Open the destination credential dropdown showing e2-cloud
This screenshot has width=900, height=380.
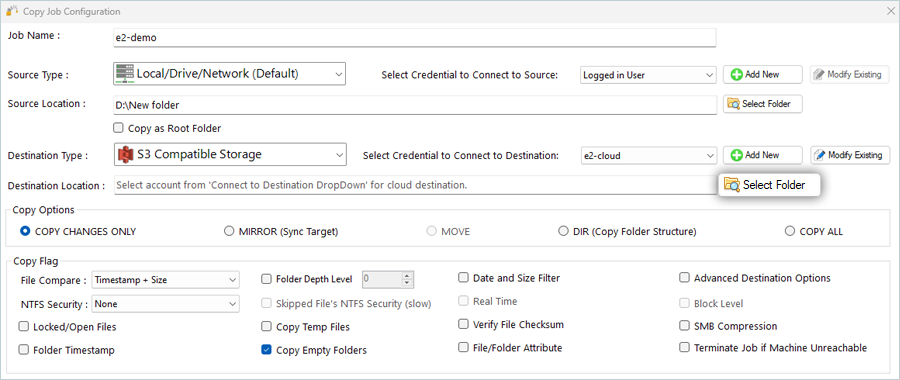[x=648, y=155]
